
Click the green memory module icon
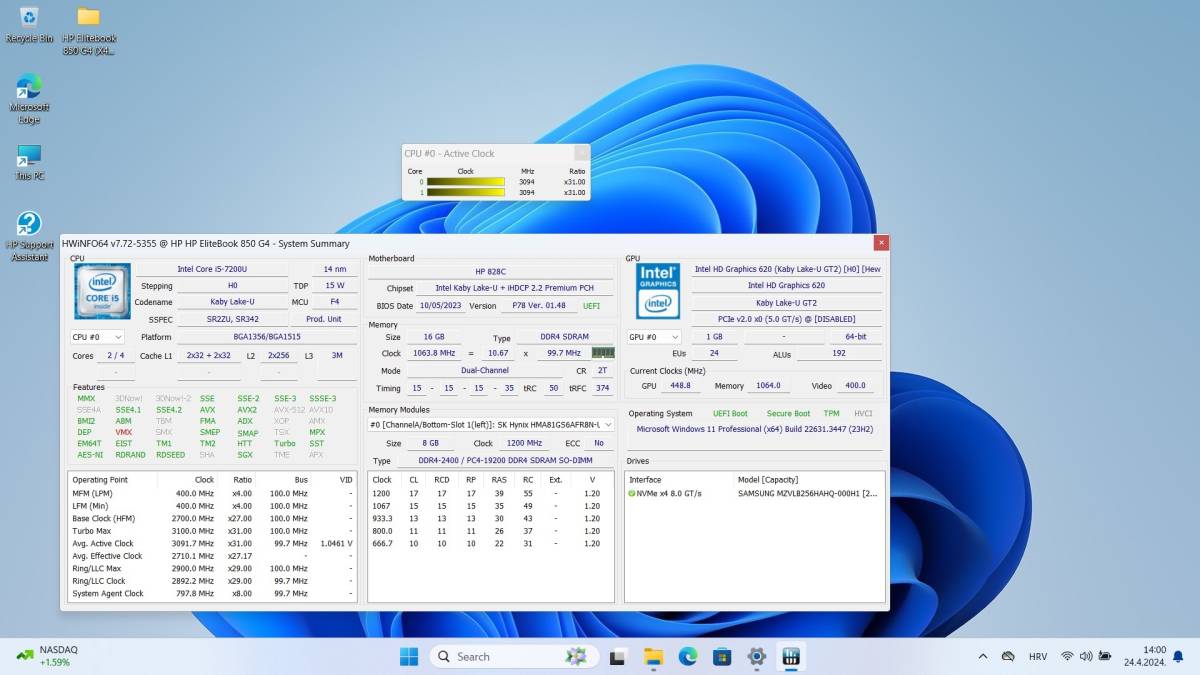point(603,352)
